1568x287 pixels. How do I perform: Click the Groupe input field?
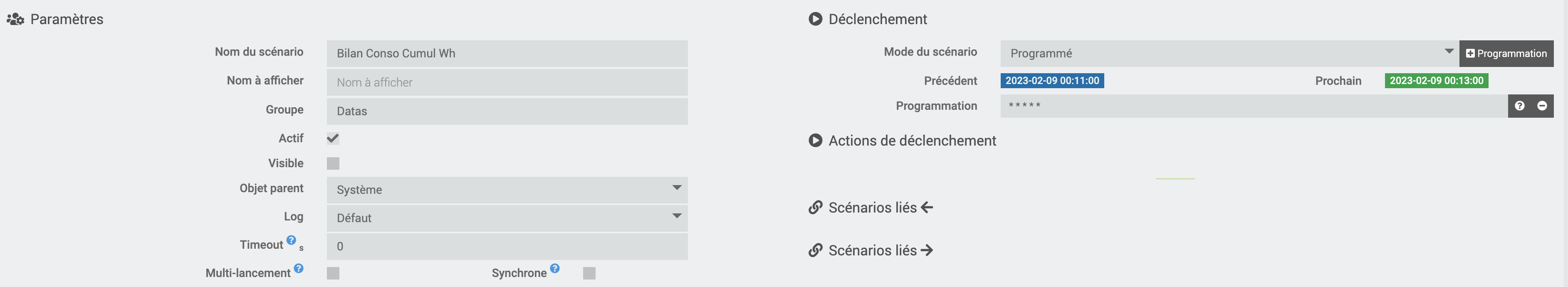(507, 111)
